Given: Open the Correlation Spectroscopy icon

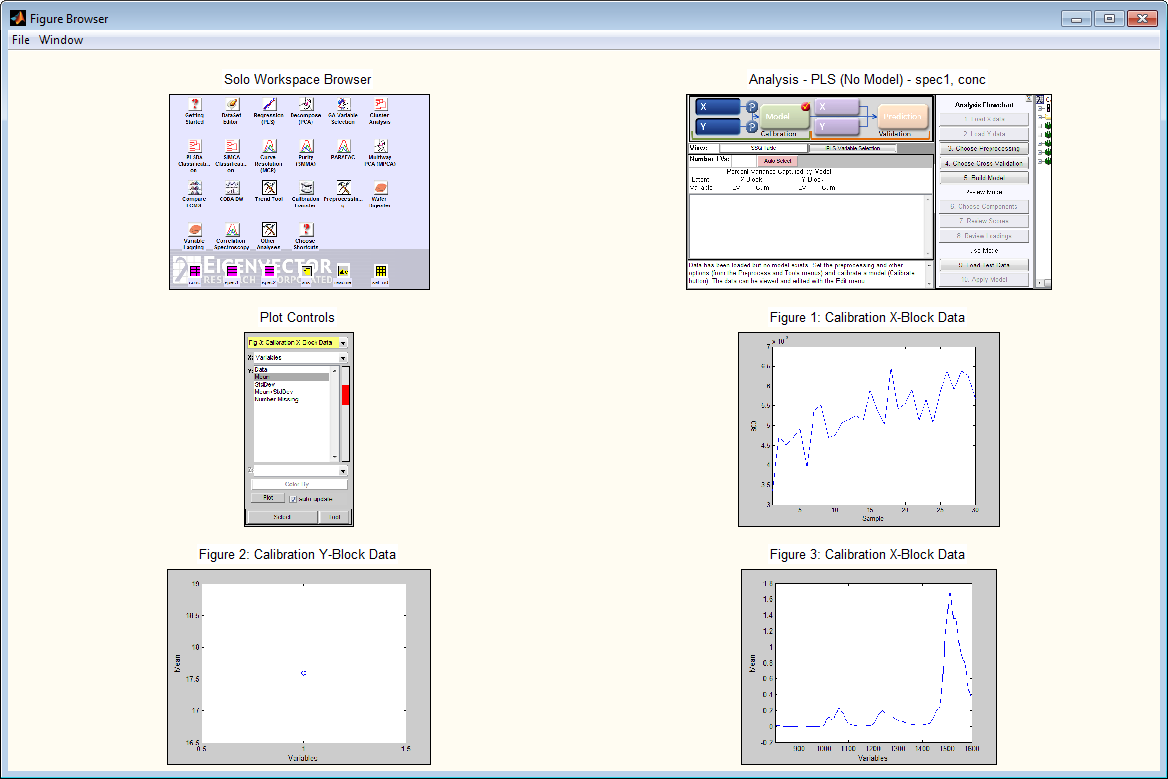Looking at the screenshot, I should (x=232, y=230).
